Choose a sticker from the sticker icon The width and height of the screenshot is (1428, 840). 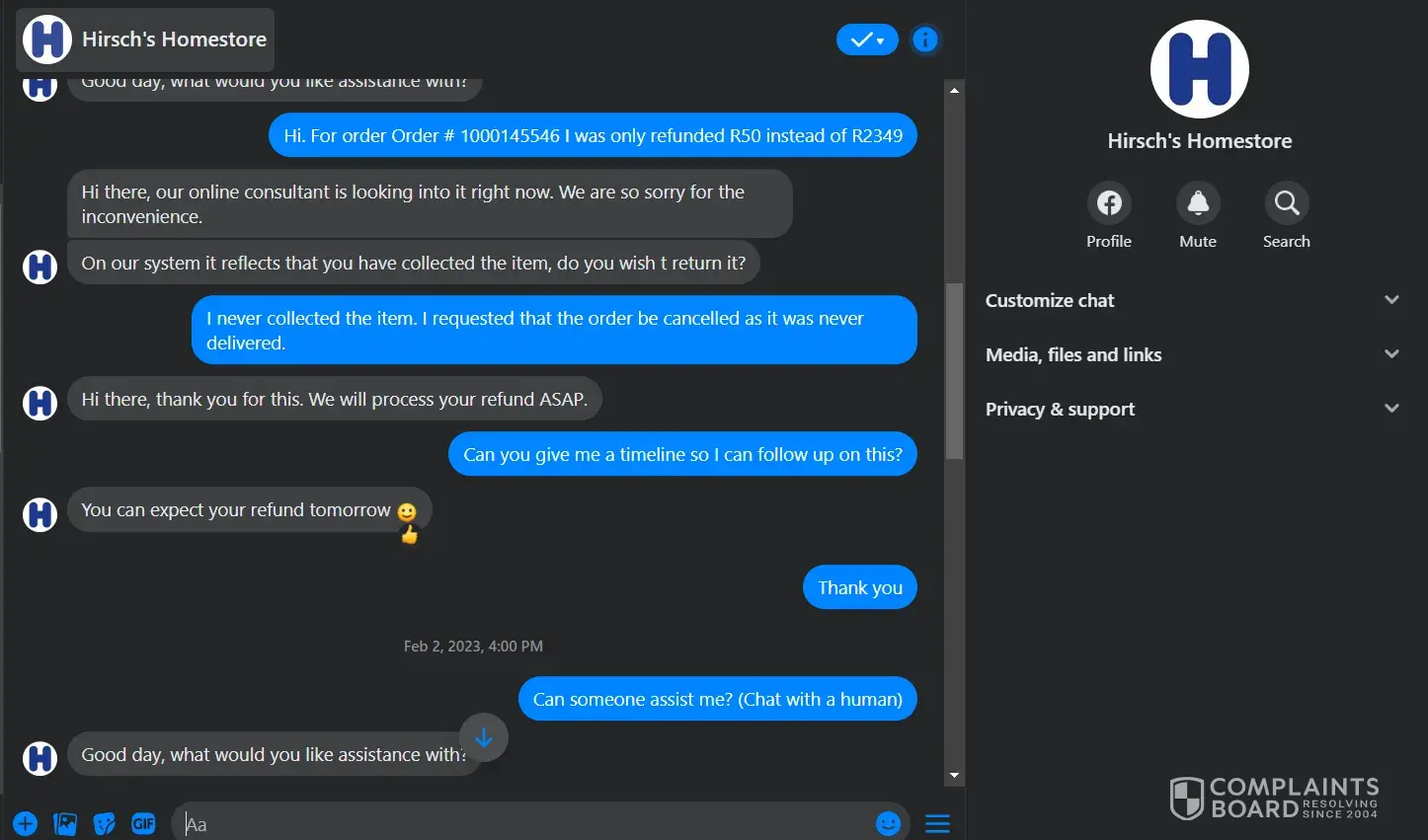click(104, 823)
